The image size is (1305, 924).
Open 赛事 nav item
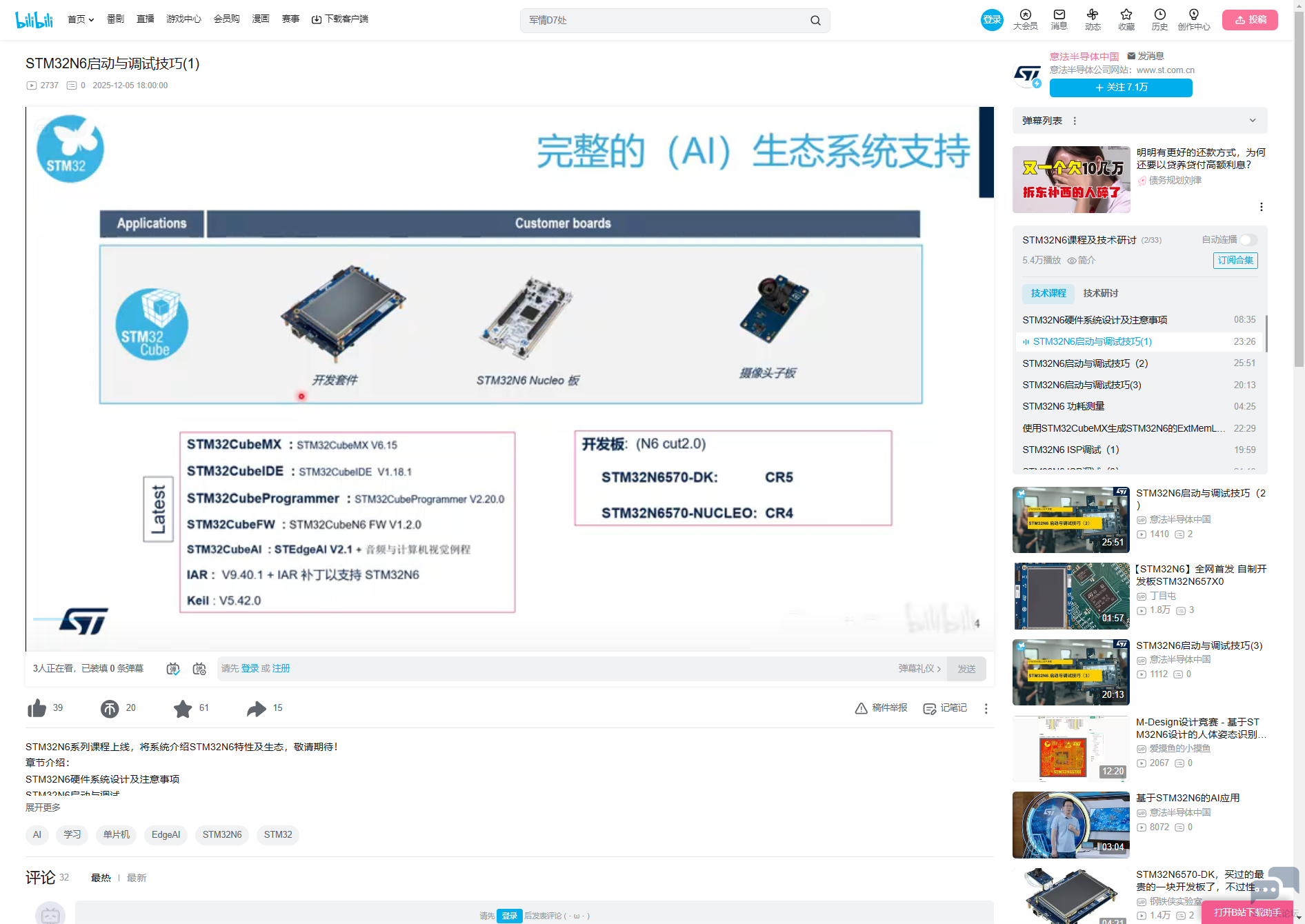tap(290, 19)
